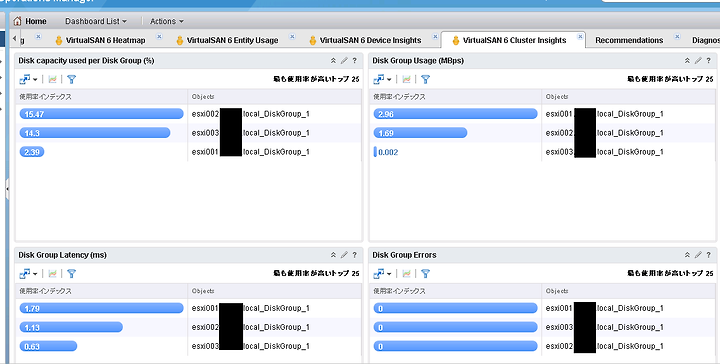Click Objects column header in Disk capacity widget

(203, 96)
